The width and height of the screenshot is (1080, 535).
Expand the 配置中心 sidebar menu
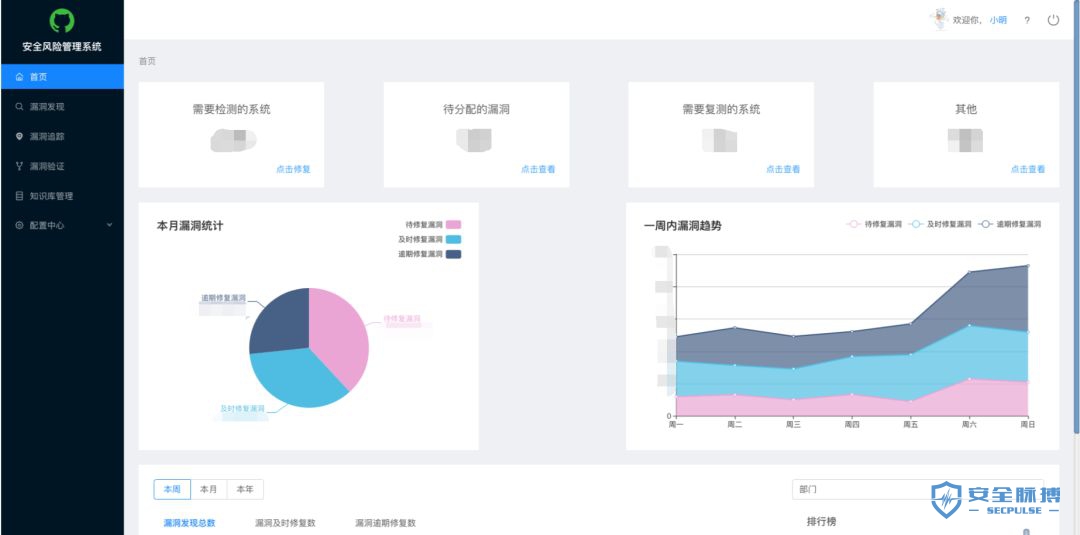click(x=62, y=226)
